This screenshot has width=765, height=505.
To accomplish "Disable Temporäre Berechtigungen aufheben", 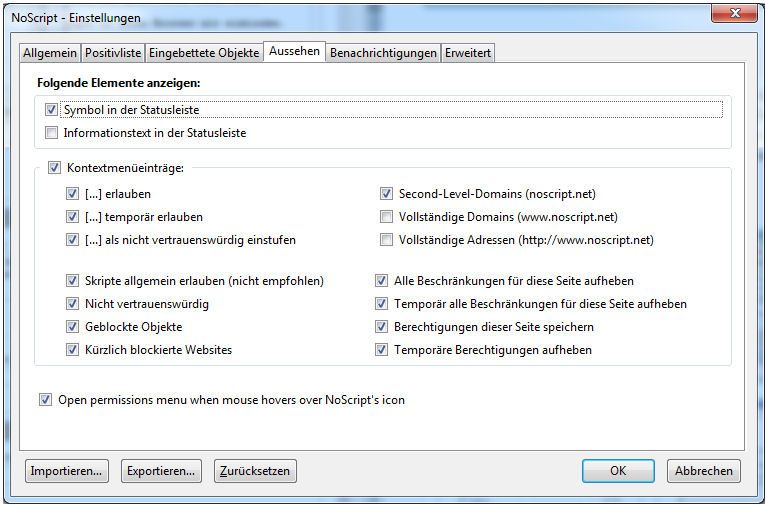I will (382, 349).
